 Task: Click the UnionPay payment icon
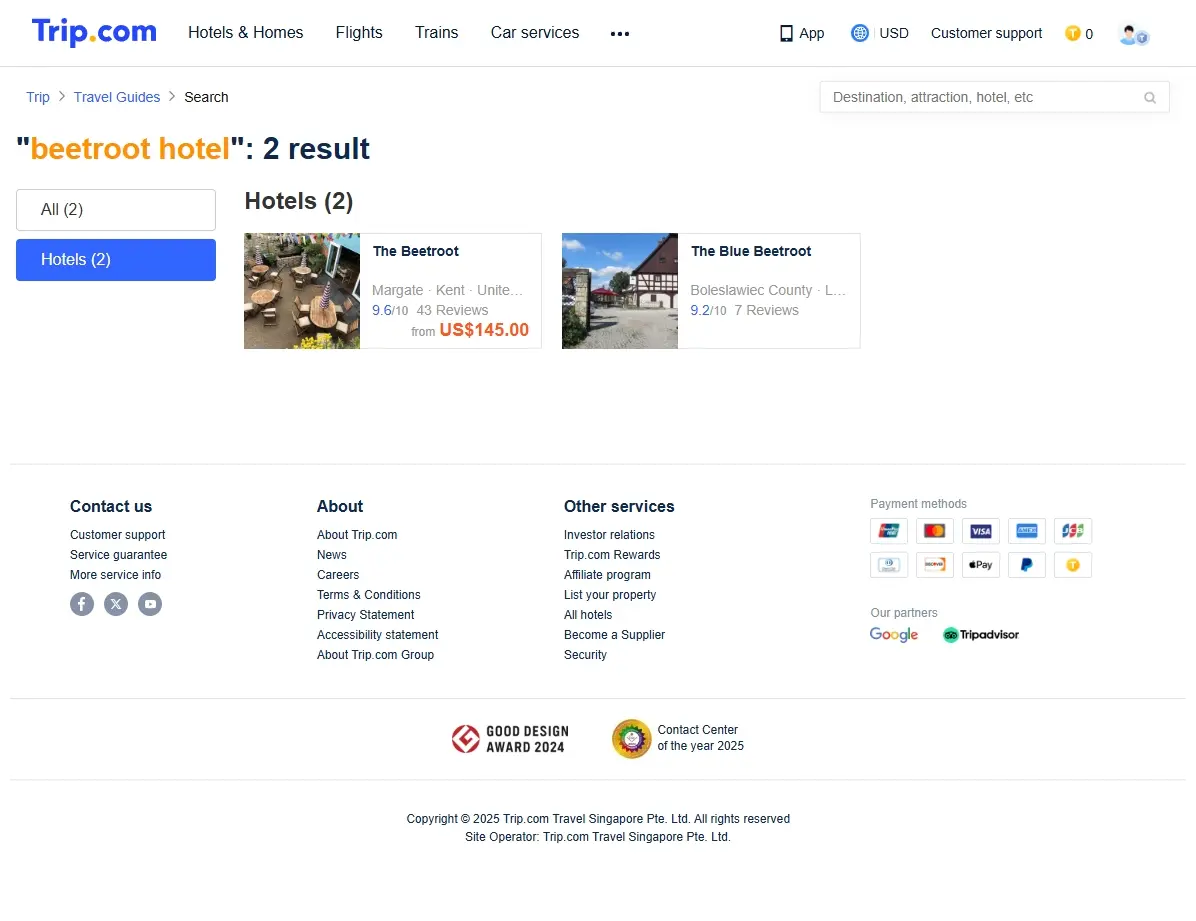tap(889, 530)
